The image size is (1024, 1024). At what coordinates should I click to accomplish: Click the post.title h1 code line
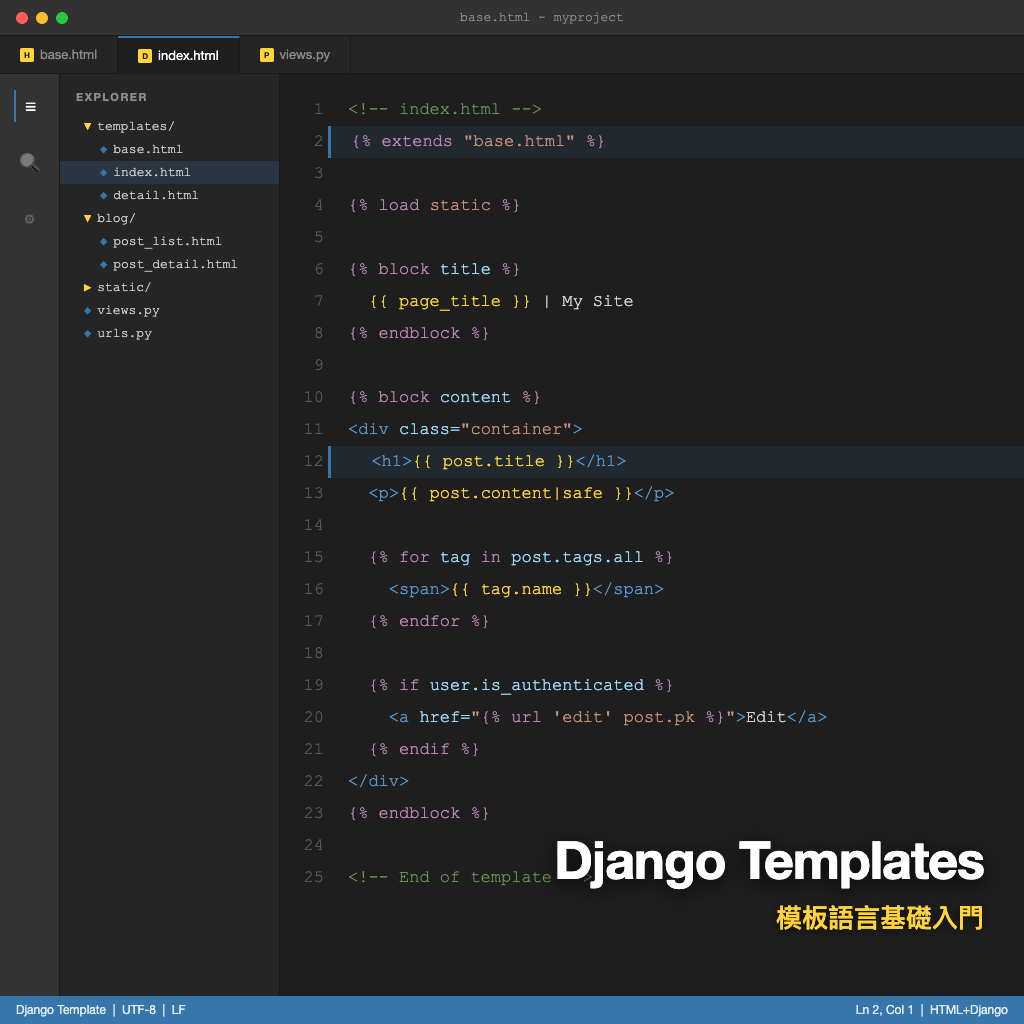coord(499,461)
